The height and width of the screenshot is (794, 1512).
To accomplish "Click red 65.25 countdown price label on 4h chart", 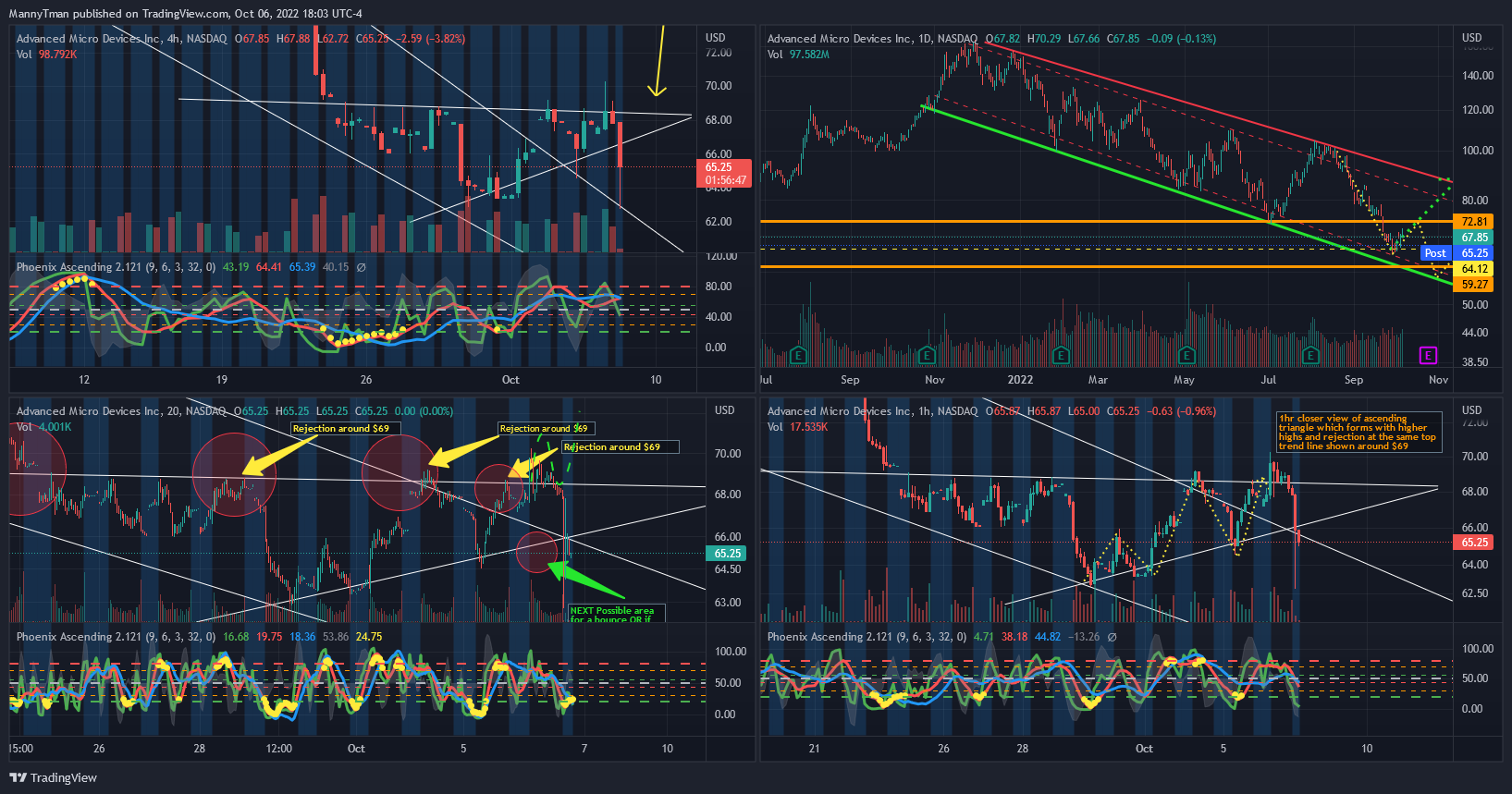I will click(724, 174).
